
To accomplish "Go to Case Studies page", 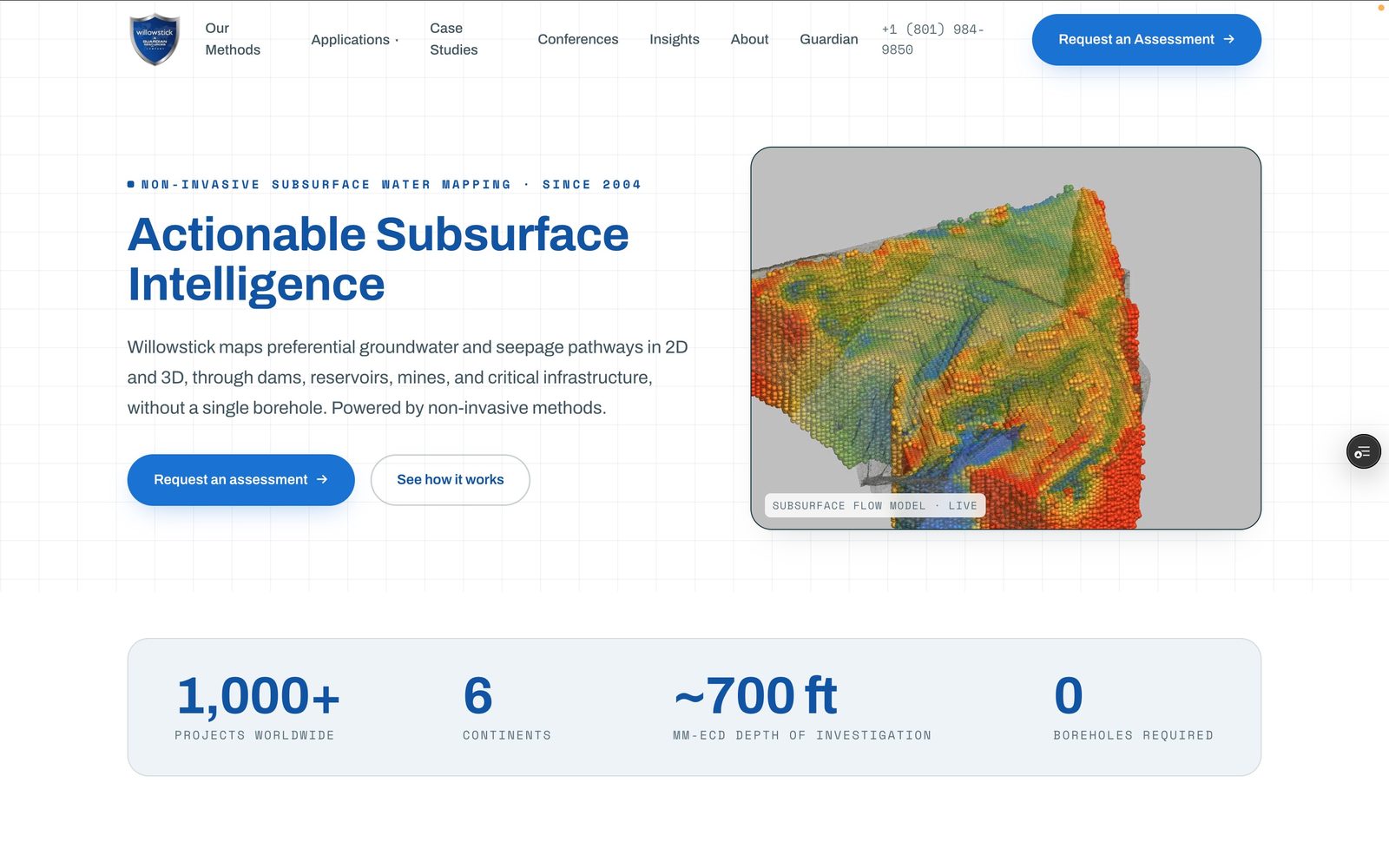I will pyautogui.click(x=454, y=39).
